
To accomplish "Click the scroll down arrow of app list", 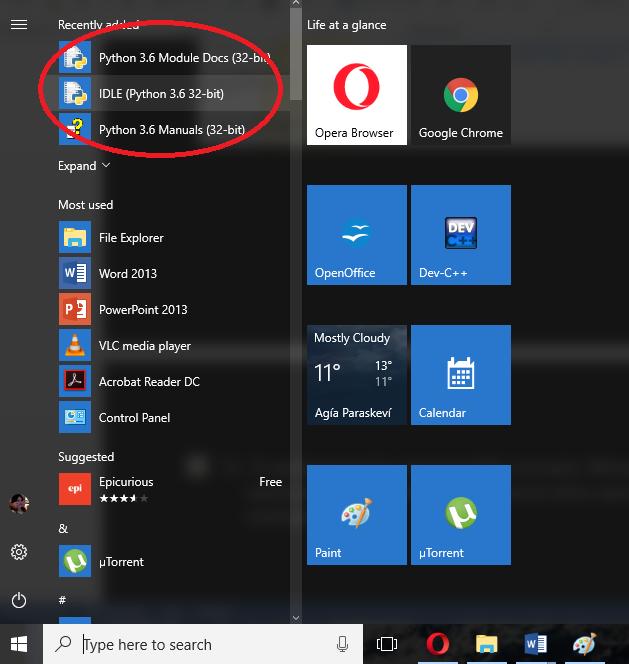I will pyautogui.click(x=296, y=618).
